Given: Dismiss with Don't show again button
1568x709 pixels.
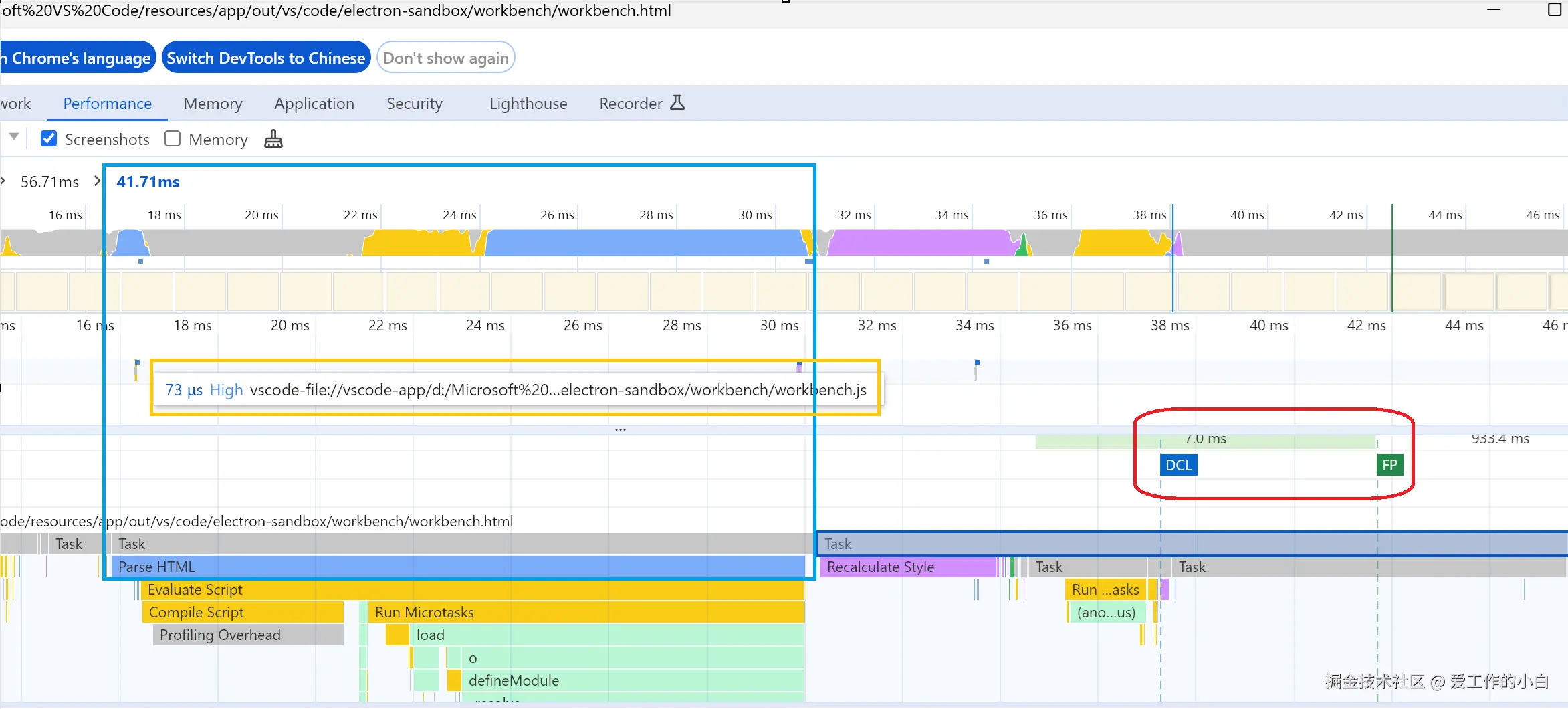Looking at the screenshot, I should pyautogui.click(x=446, y=58).
